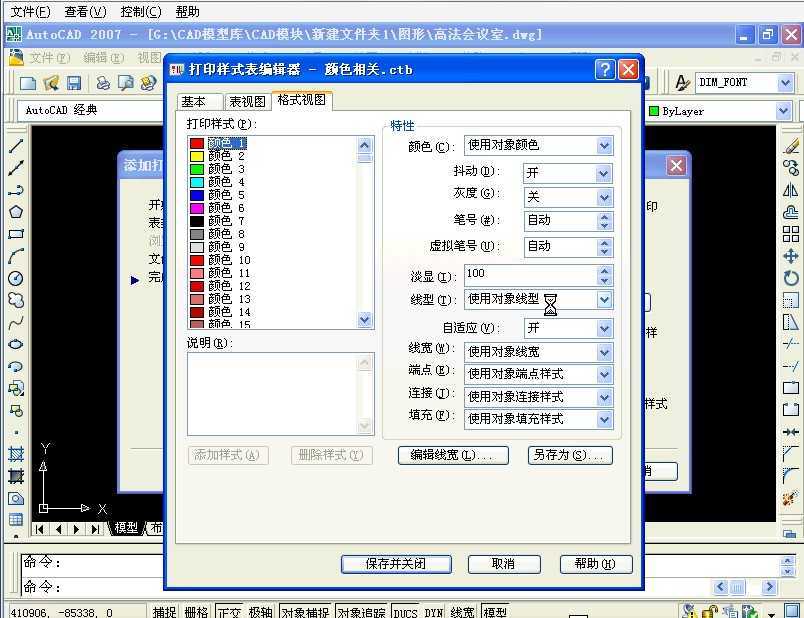The width and height of the screenshot is (804, 618).
Task: Click the 另存为(S)... button
Action: click(x=570, y=455)
